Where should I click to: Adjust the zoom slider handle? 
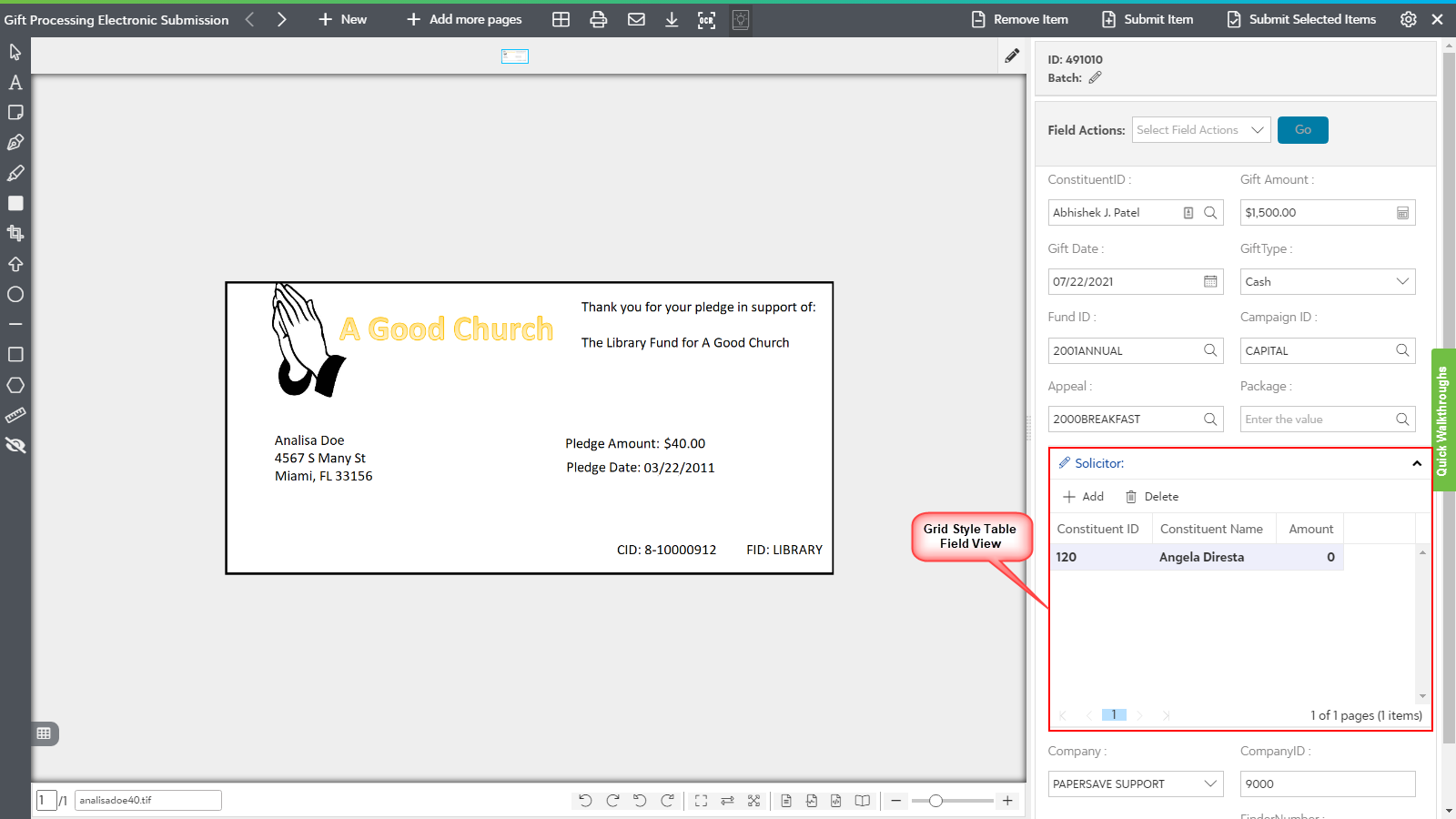tap(935, 801)
